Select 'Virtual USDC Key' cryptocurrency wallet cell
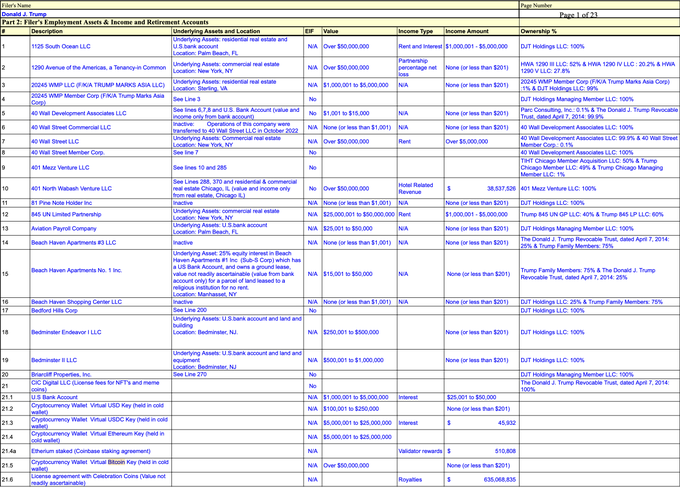Viewport: 680px width, 487px height. [99, 423]
